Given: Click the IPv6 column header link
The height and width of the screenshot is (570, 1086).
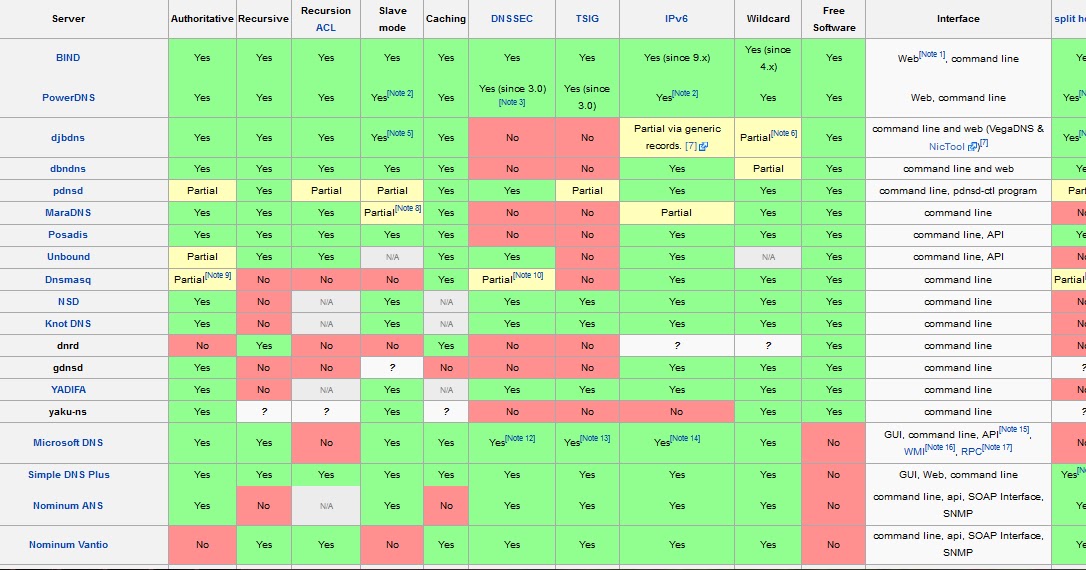Looking at the screenshot, I should tap(676, 19).
